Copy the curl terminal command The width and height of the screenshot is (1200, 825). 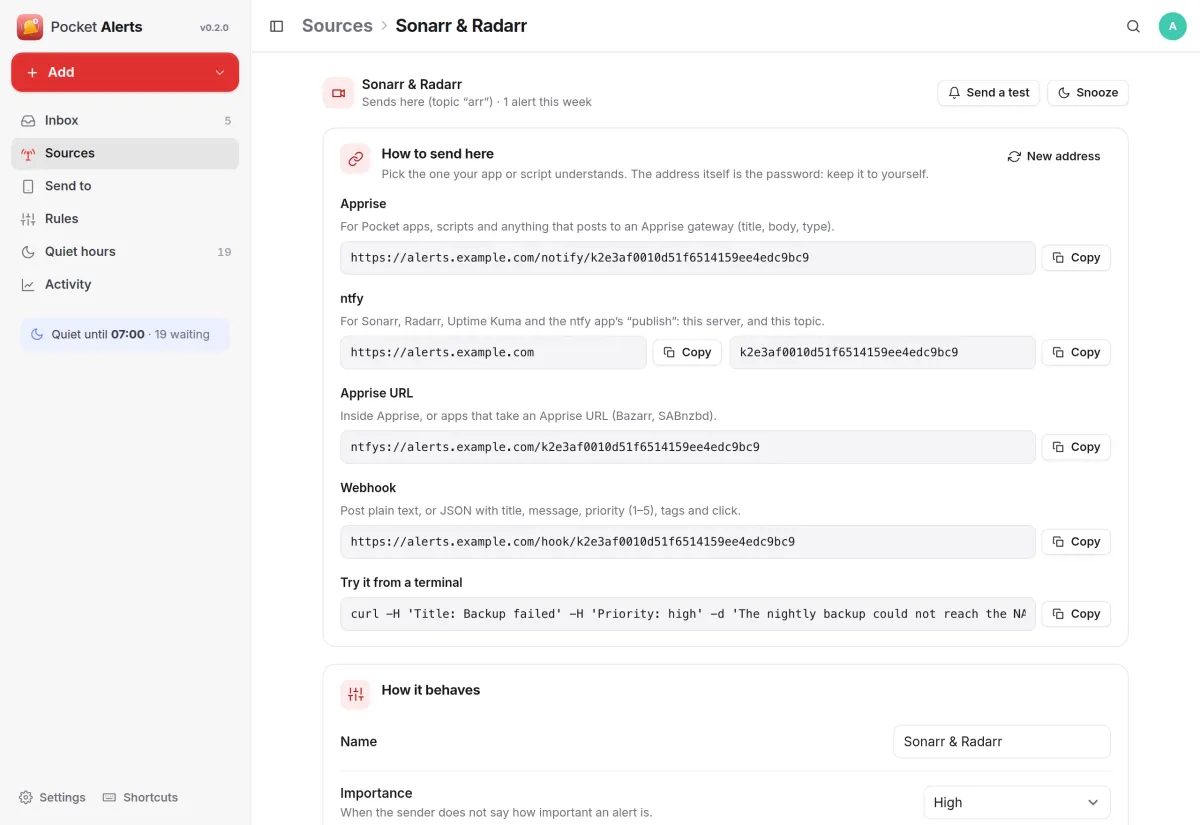pyautogui.click(x=1076, y=614)
